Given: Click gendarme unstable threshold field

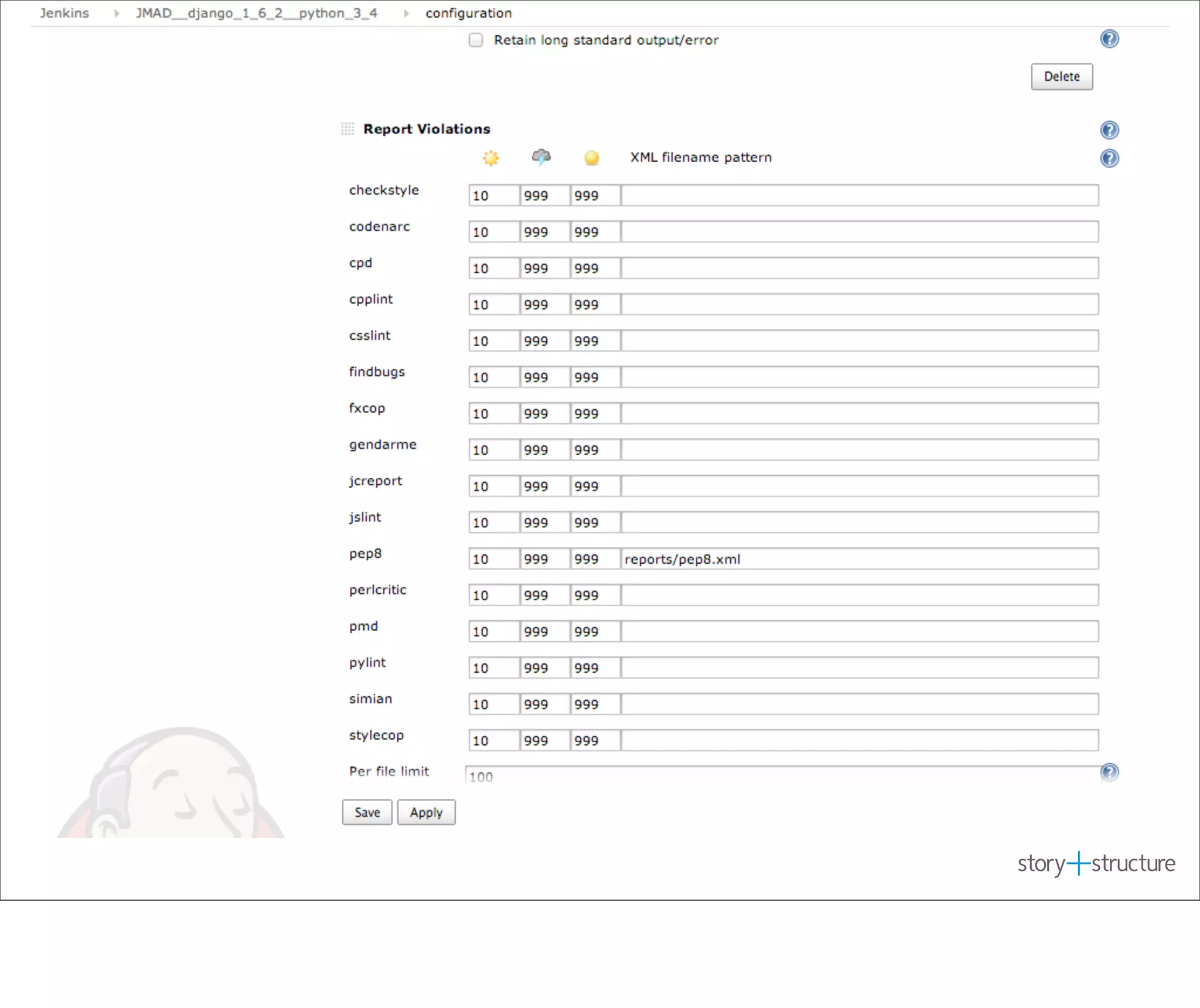Looking at the screenshot, I should [x=595, y=450].
